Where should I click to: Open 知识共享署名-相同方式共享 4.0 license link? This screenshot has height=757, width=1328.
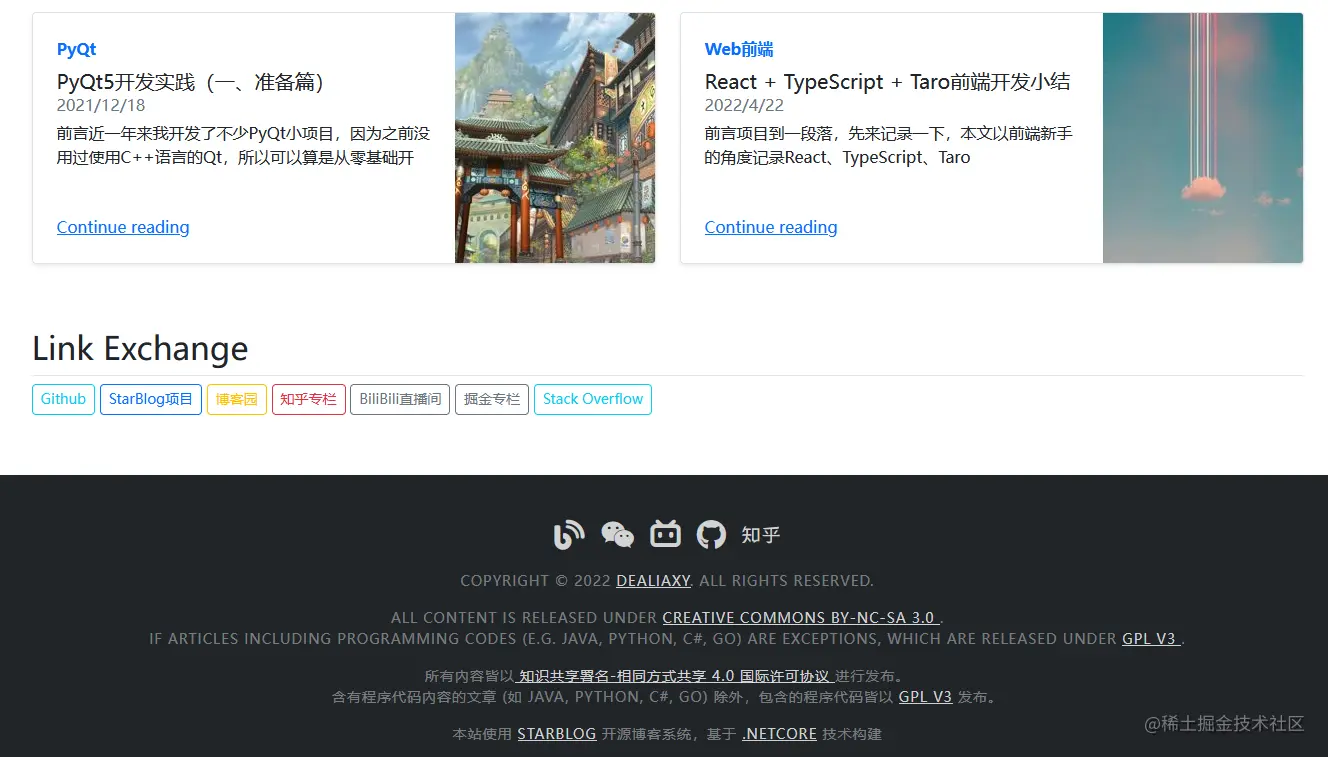tap(675, 676)
